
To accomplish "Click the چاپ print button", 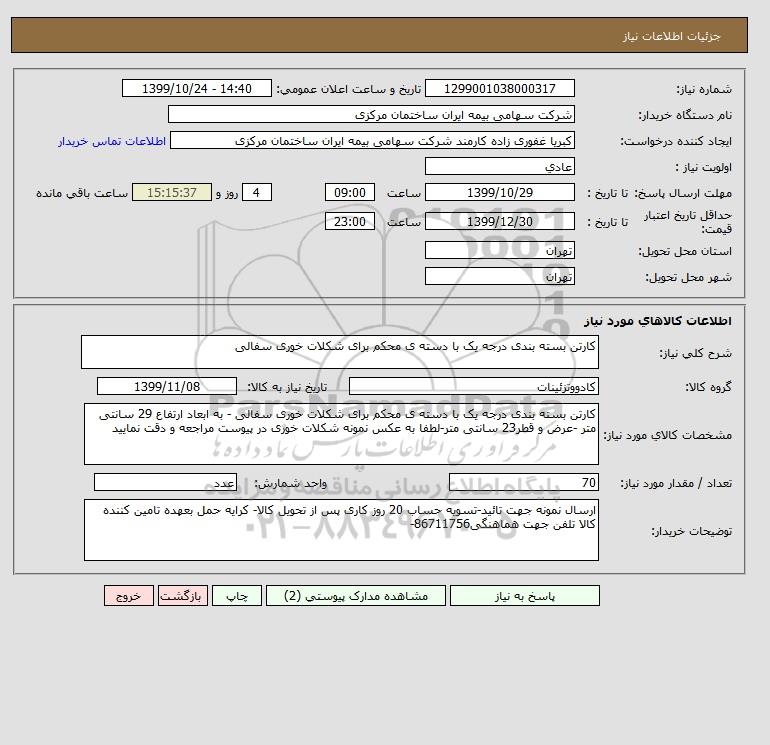I will coord(237,596).
